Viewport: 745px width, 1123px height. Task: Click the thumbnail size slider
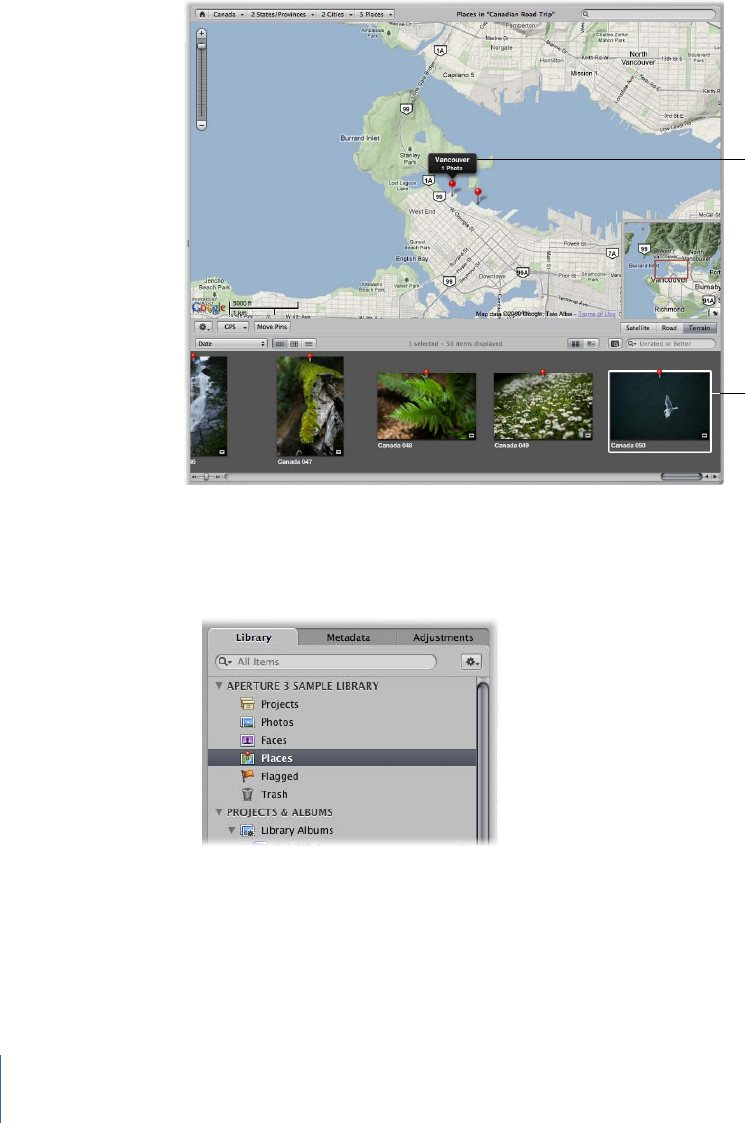click(x=207, y=476)
